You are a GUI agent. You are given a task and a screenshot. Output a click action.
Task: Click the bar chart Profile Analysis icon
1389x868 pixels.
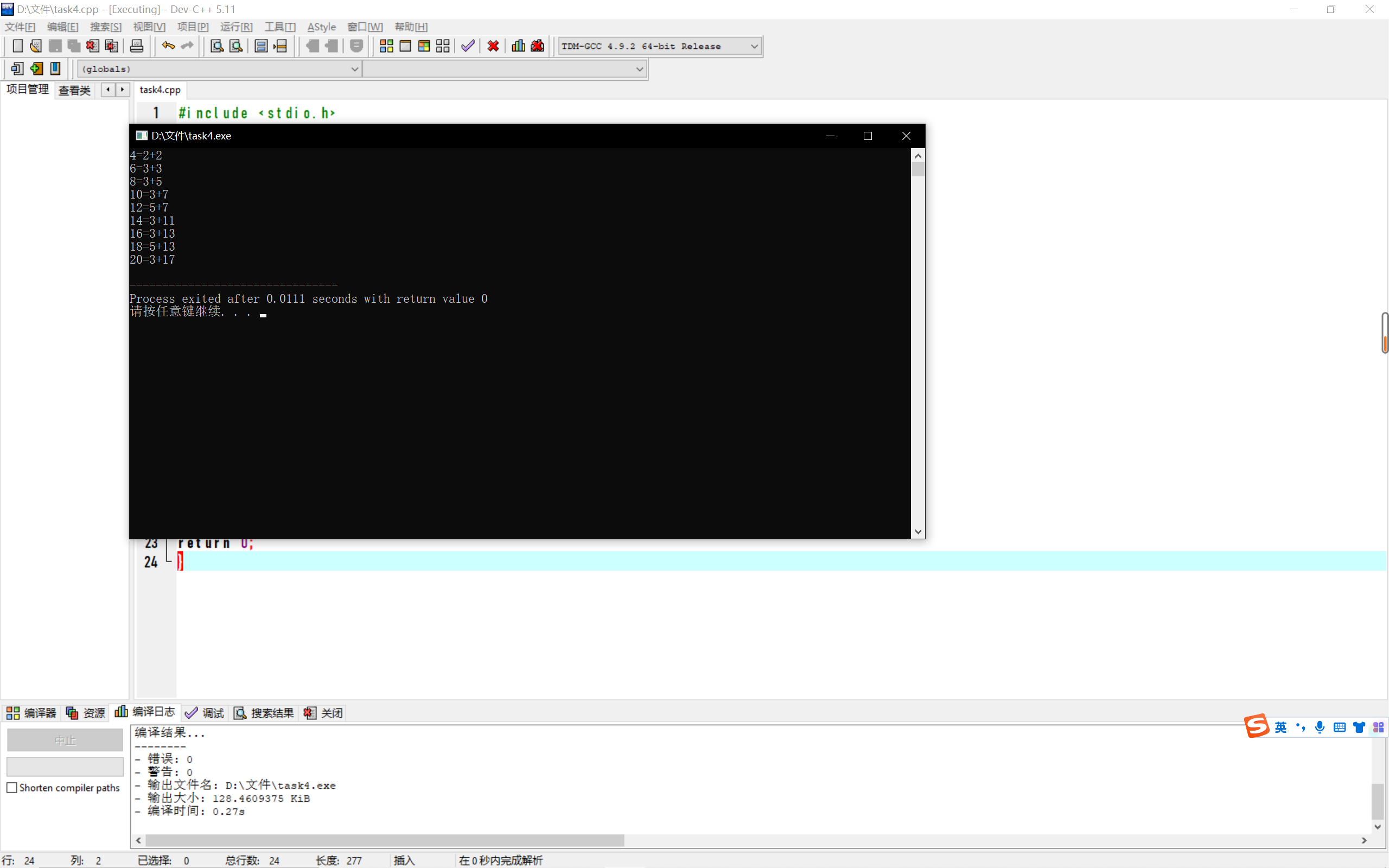click(x=518, y=46)
